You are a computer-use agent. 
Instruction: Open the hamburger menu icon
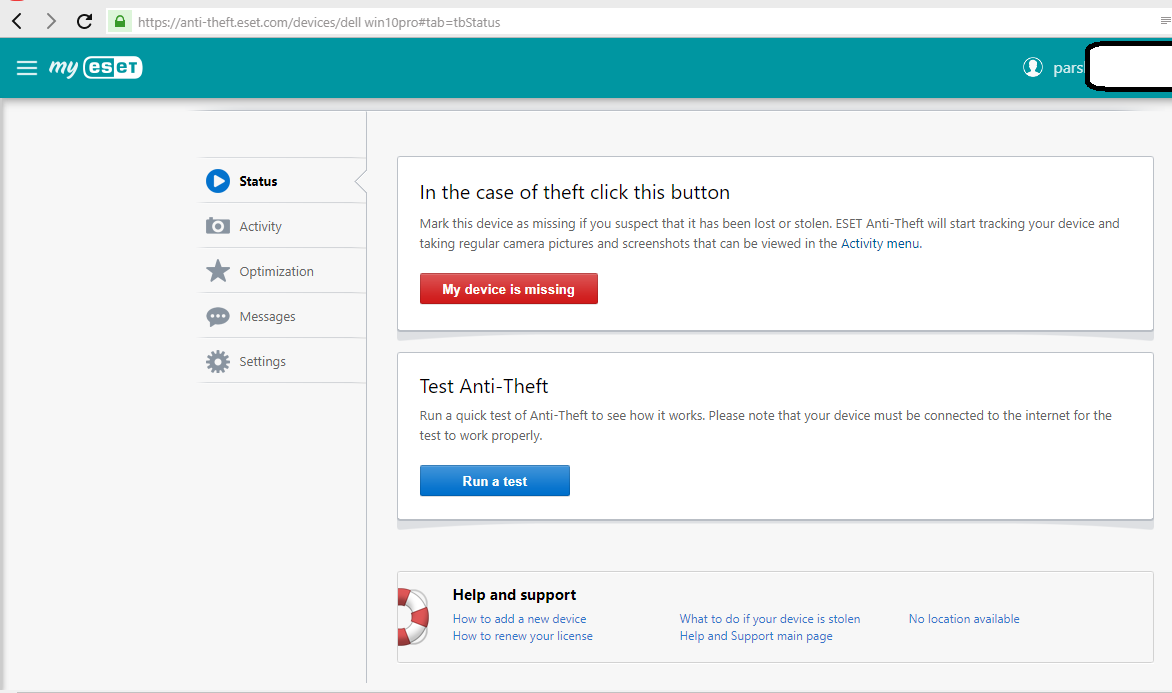(27, 68)
